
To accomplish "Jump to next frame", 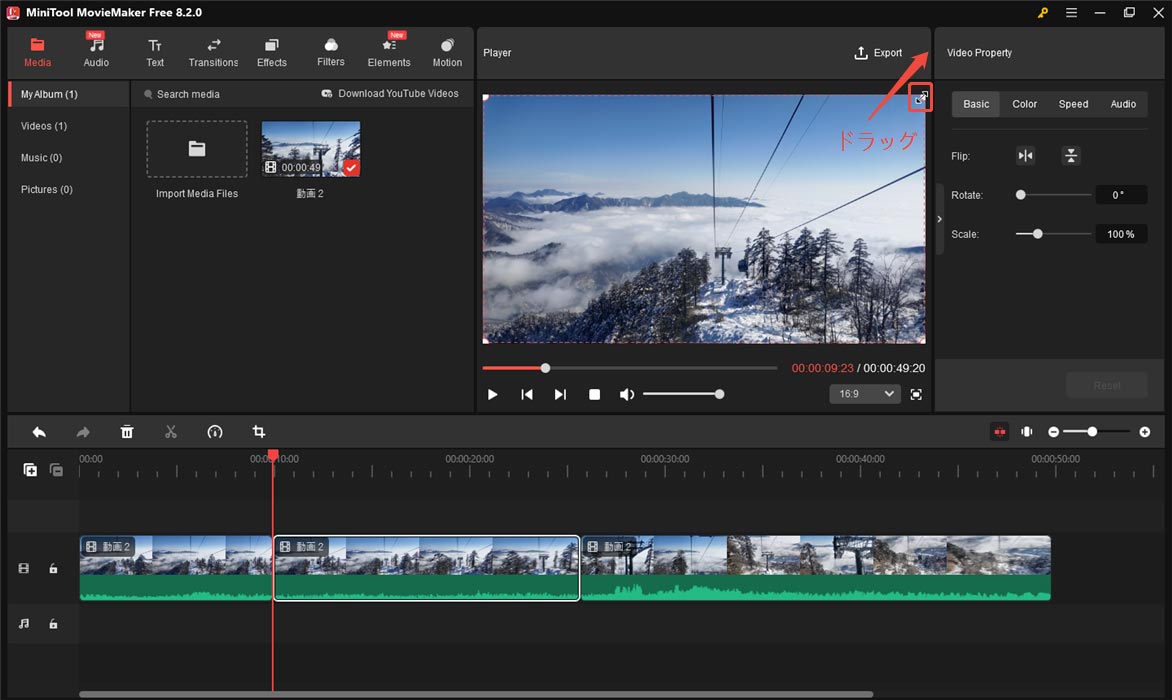I will [x=560, y=394].
